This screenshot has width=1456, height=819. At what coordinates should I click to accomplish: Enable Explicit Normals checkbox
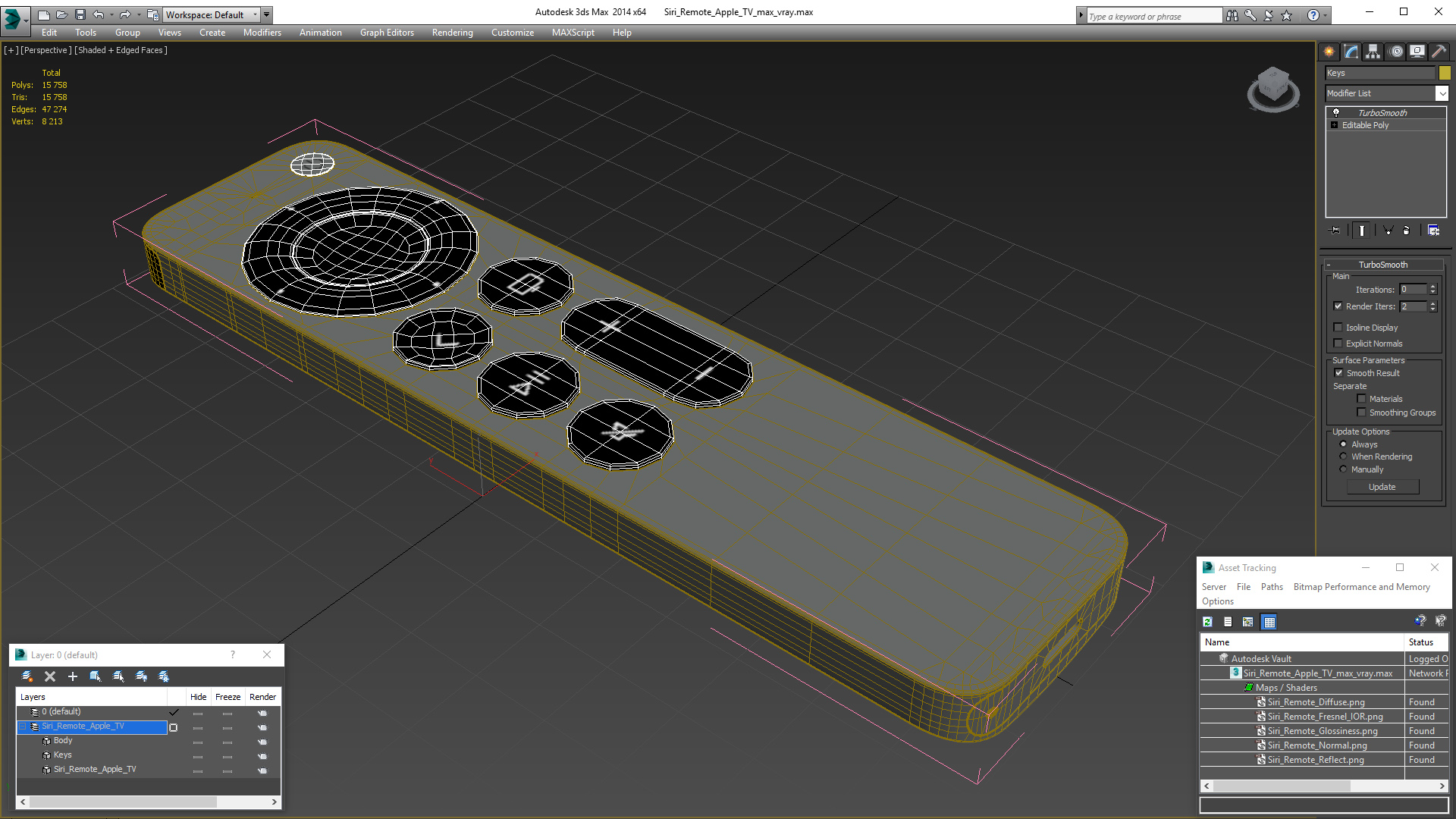[1338, 344]
